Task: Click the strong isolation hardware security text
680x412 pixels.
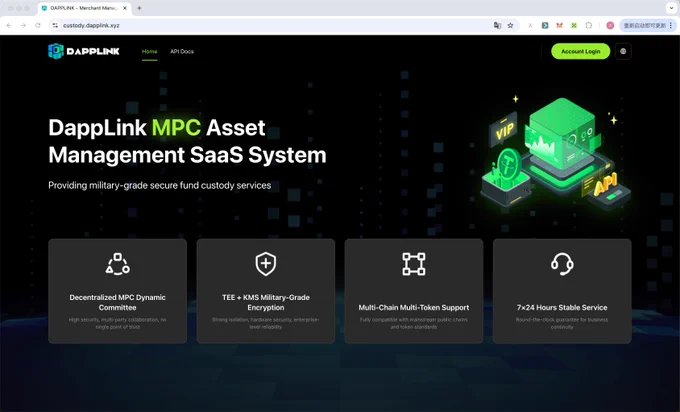Action: pyautogui.click(x=266, y=323)
